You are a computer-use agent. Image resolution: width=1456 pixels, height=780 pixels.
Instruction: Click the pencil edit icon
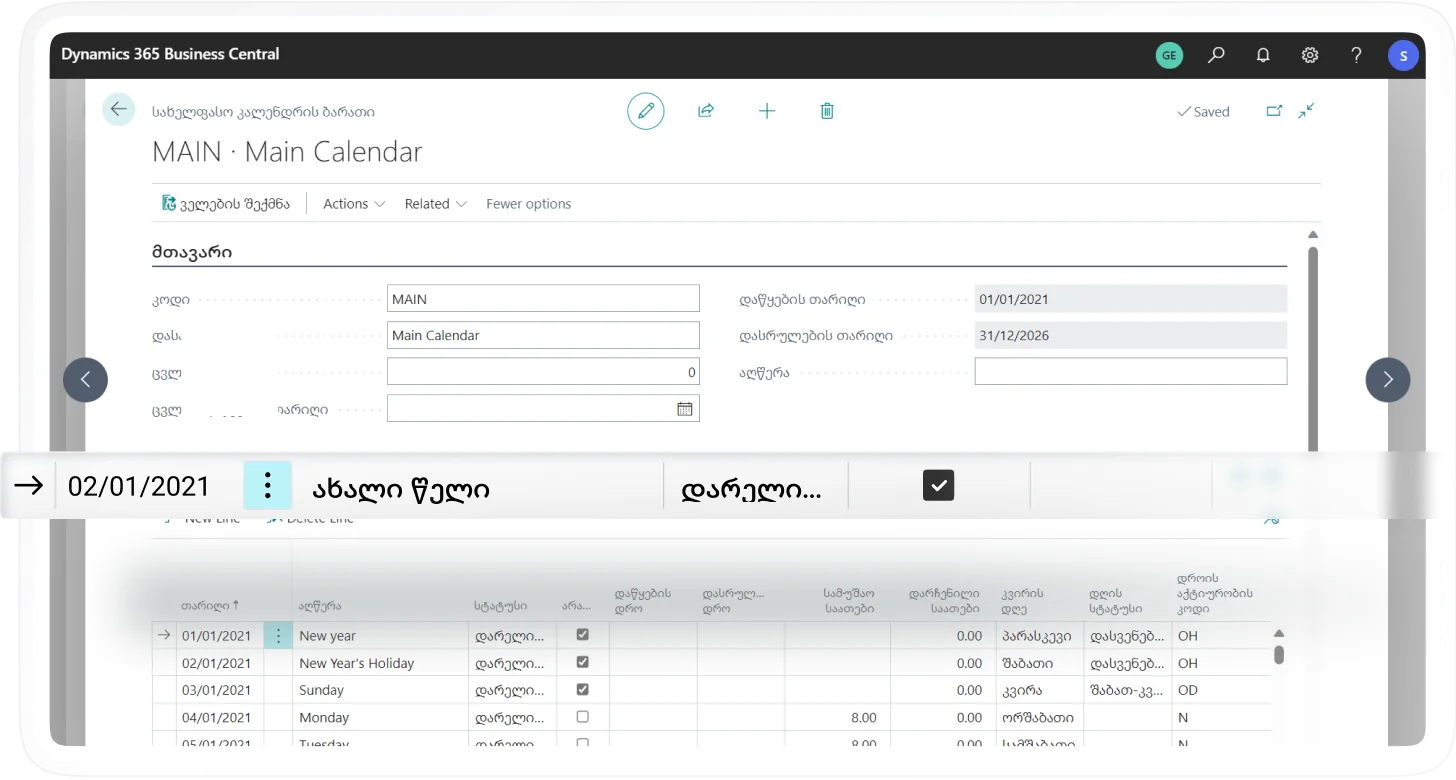pyautogui.click(x=646, y=111)
